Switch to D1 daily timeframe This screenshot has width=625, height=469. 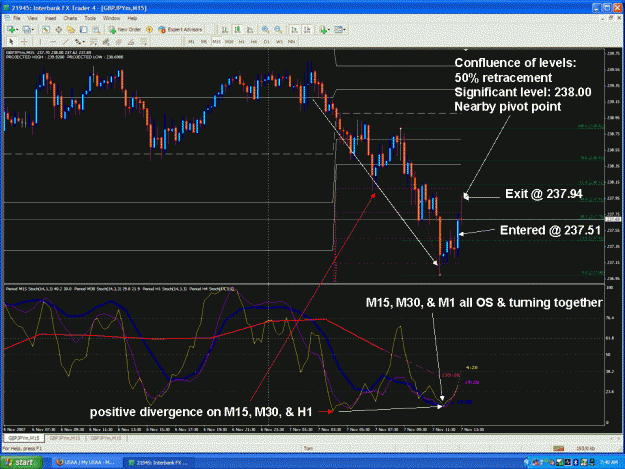pos(267,41)
